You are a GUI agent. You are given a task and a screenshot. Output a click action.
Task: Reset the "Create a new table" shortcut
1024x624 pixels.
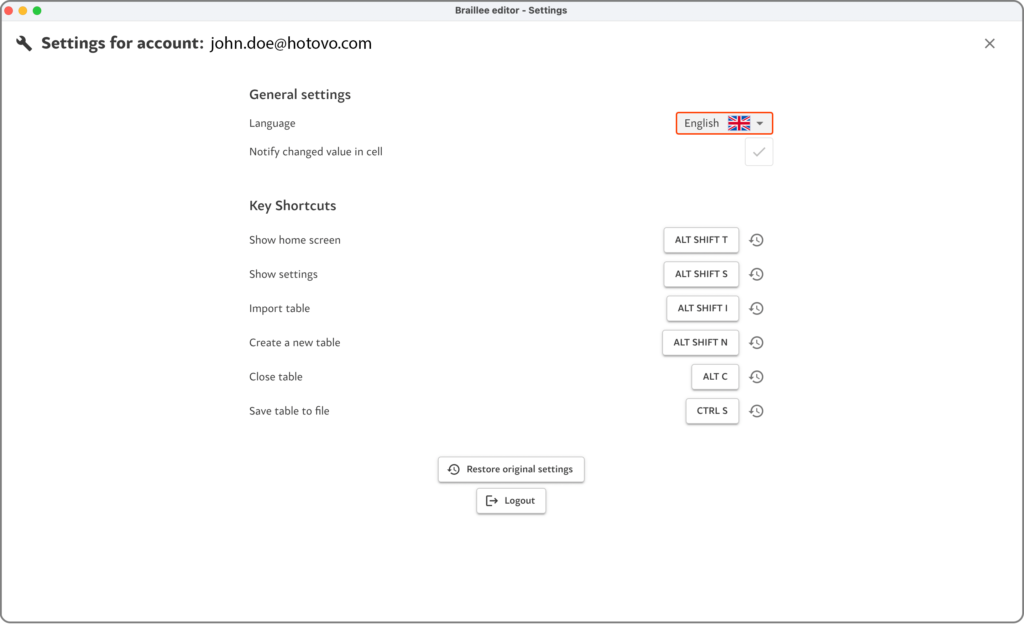pos(757,342)
